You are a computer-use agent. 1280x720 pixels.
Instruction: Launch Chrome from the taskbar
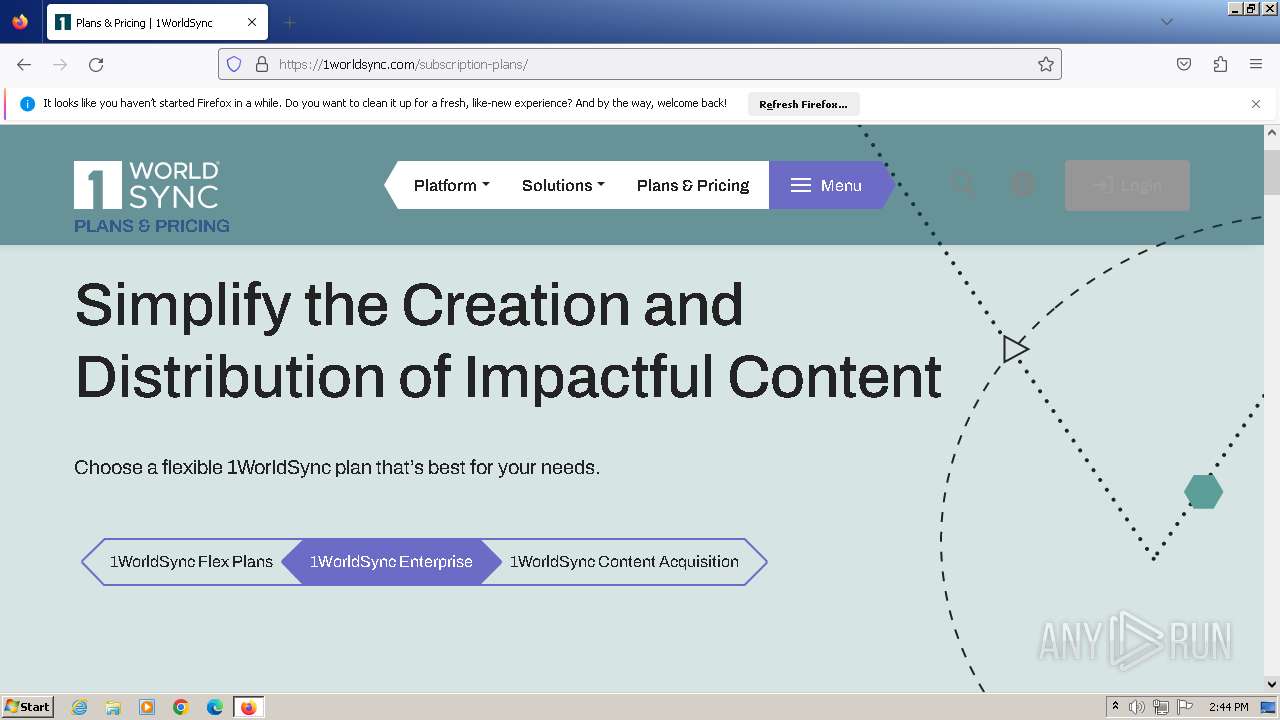pos(181,707)
